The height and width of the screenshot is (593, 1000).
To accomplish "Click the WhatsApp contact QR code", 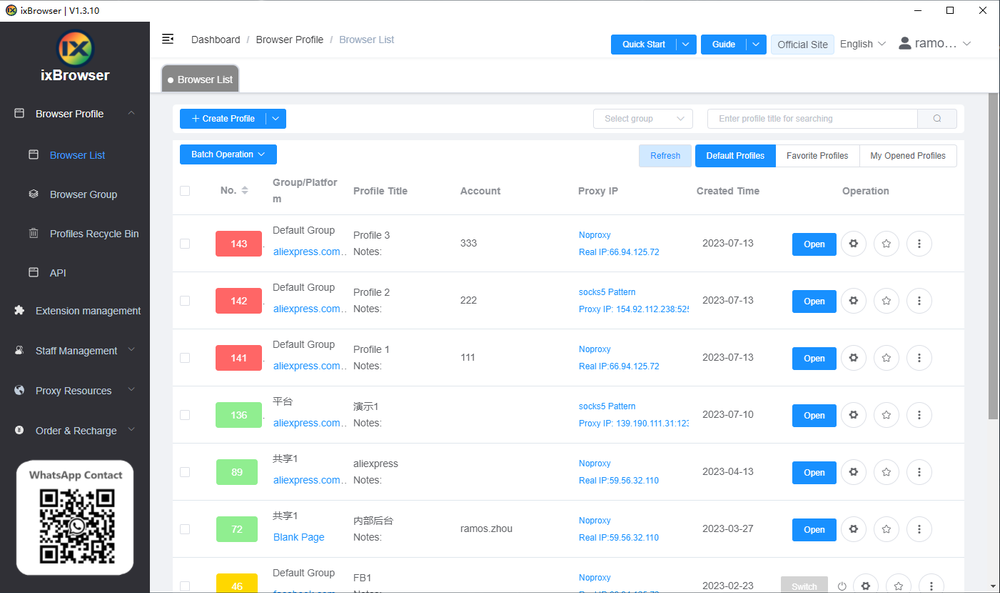I will pyautogui.click(x=77, y=527).
